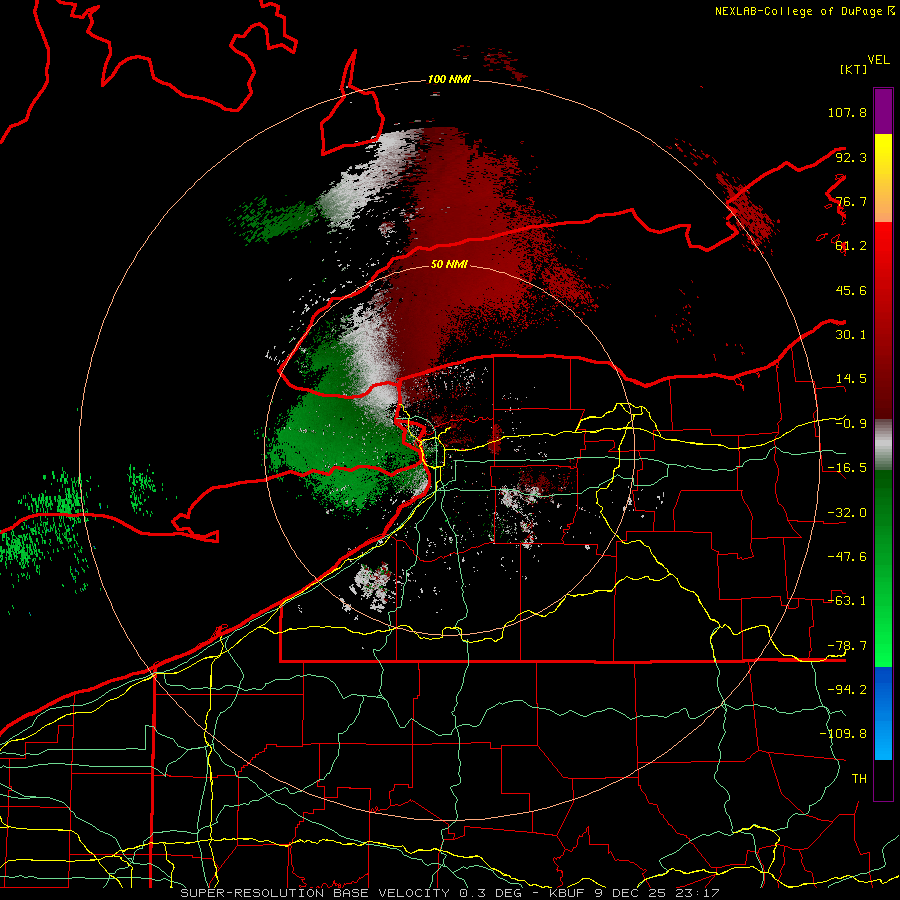
Task: Click the 14.5 legend value
Action: [x=851, y=379]
